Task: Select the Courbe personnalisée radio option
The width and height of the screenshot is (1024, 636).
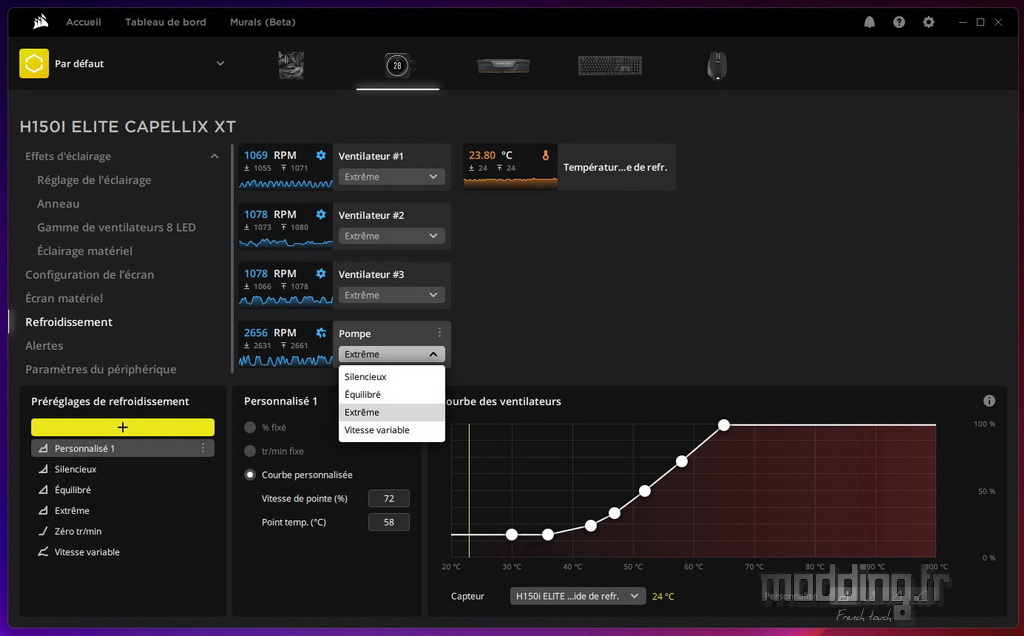Action: (x=249, y=475)
